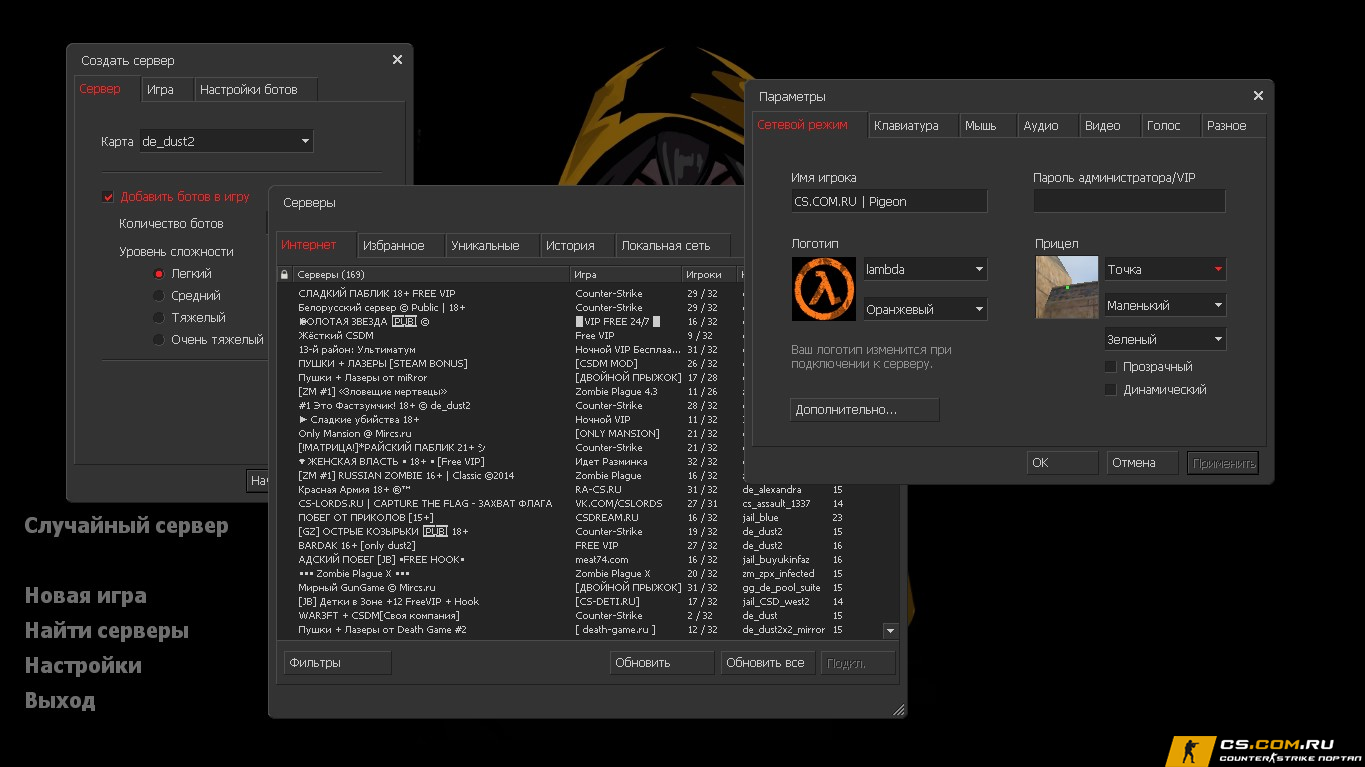The width and height of the screenshot is (1365, 767).
Task: Open the Голос settings tab
Action: (1171, 125)
